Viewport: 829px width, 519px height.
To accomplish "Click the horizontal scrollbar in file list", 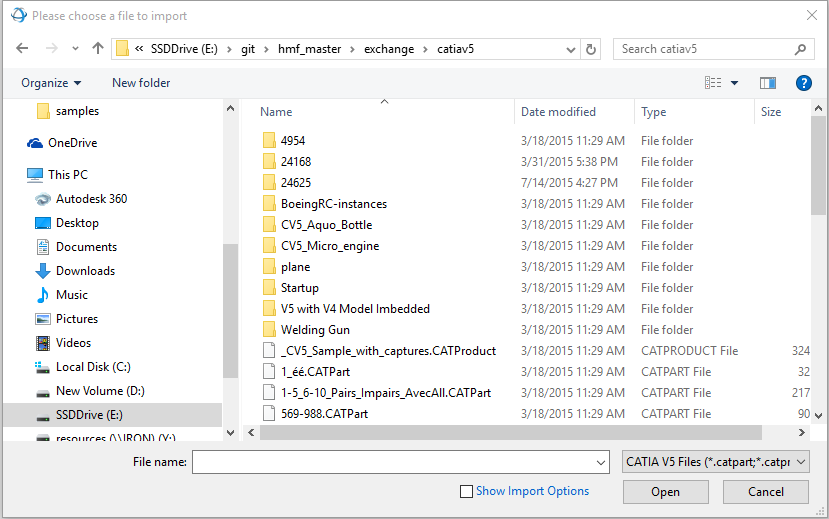I will click(520, 432).
